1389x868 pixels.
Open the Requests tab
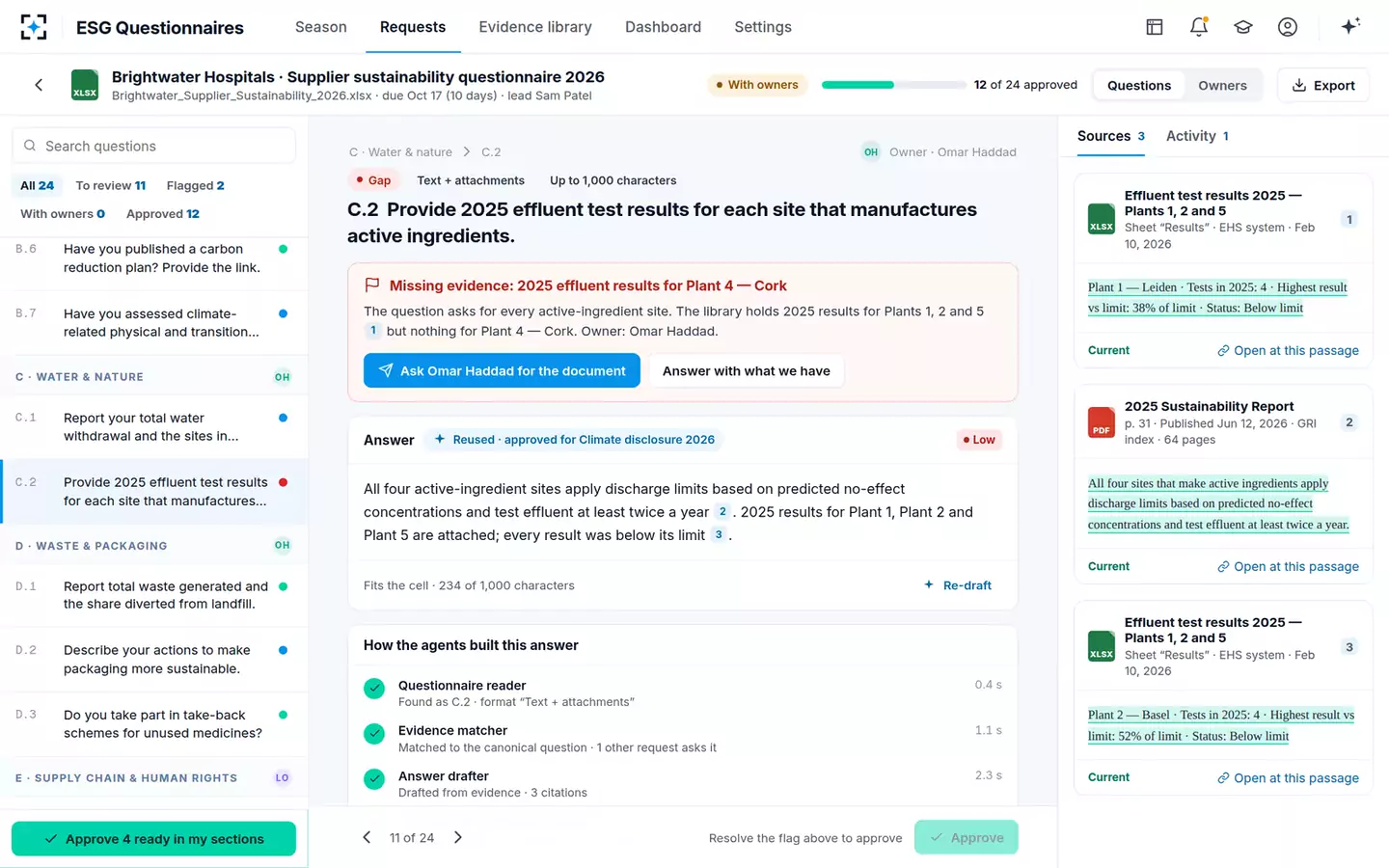pos(413,27)
